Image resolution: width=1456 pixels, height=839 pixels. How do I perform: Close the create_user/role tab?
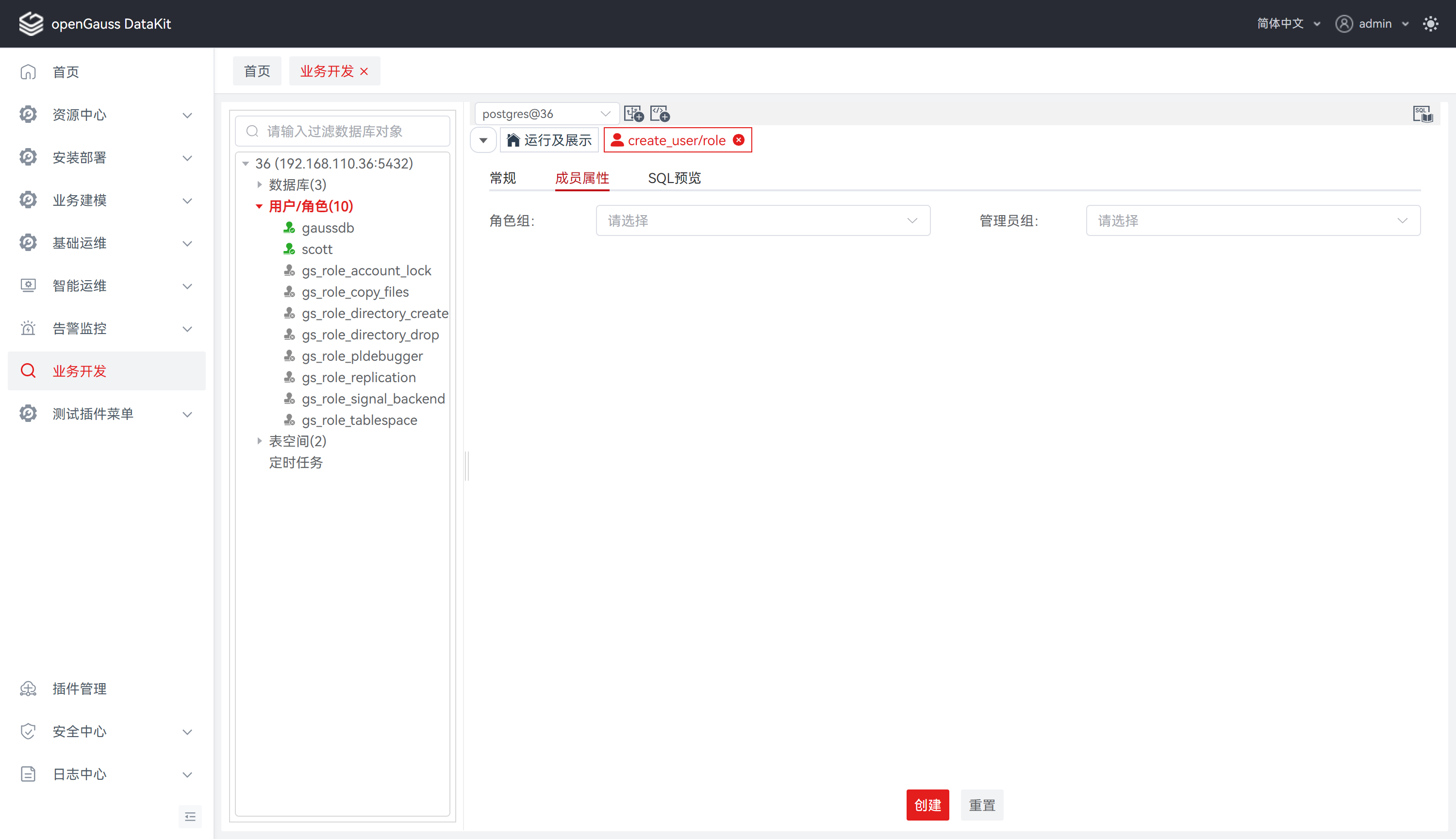coord(738,140)
